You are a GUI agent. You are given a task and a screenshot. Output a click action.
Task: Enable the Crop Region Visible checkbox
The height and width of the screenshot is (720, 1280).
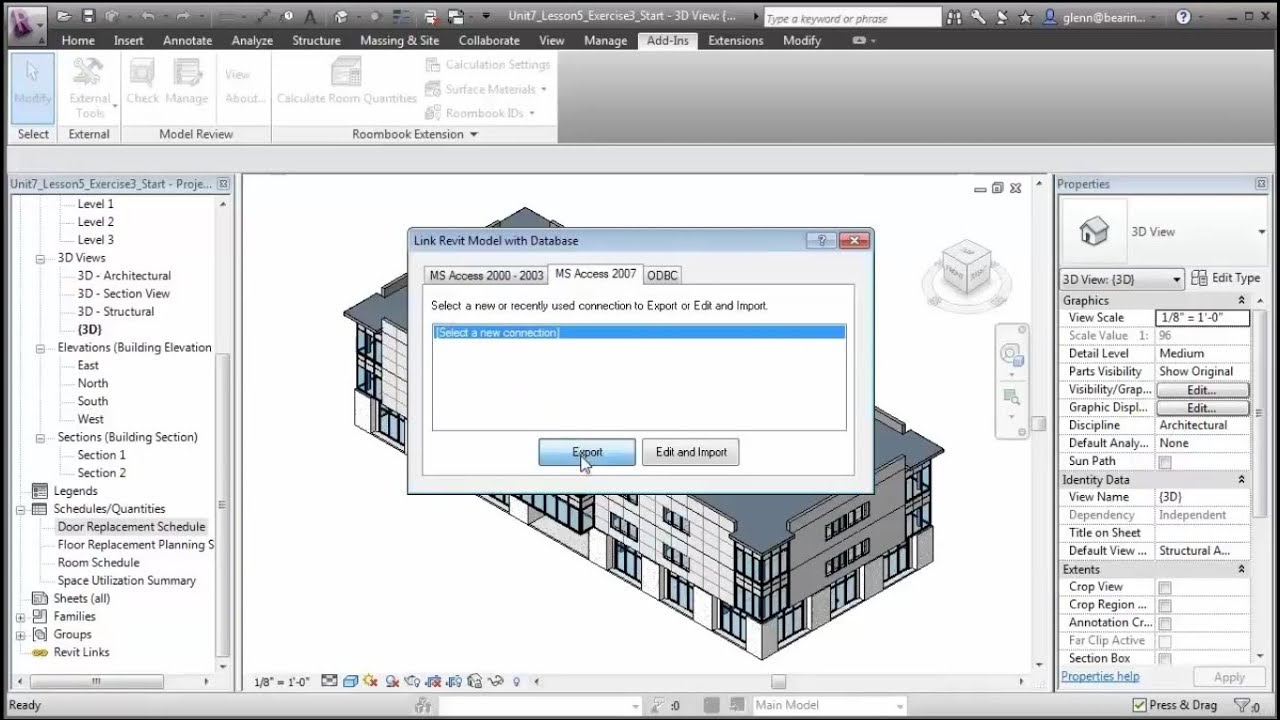(x=1165, y=606)
